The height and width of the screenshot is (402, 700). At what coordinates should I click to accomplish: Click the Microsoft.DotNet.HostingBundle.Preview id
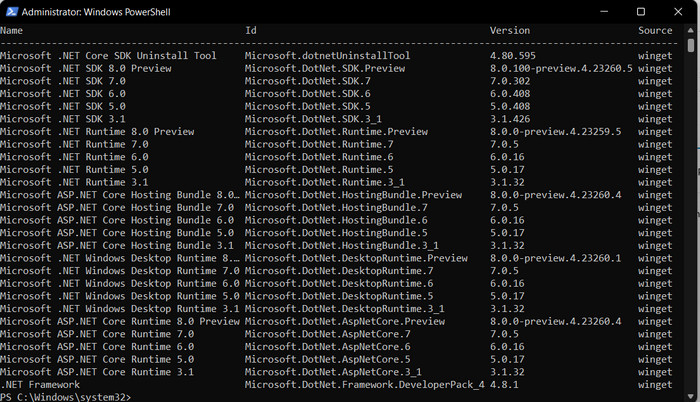point(353,195)
